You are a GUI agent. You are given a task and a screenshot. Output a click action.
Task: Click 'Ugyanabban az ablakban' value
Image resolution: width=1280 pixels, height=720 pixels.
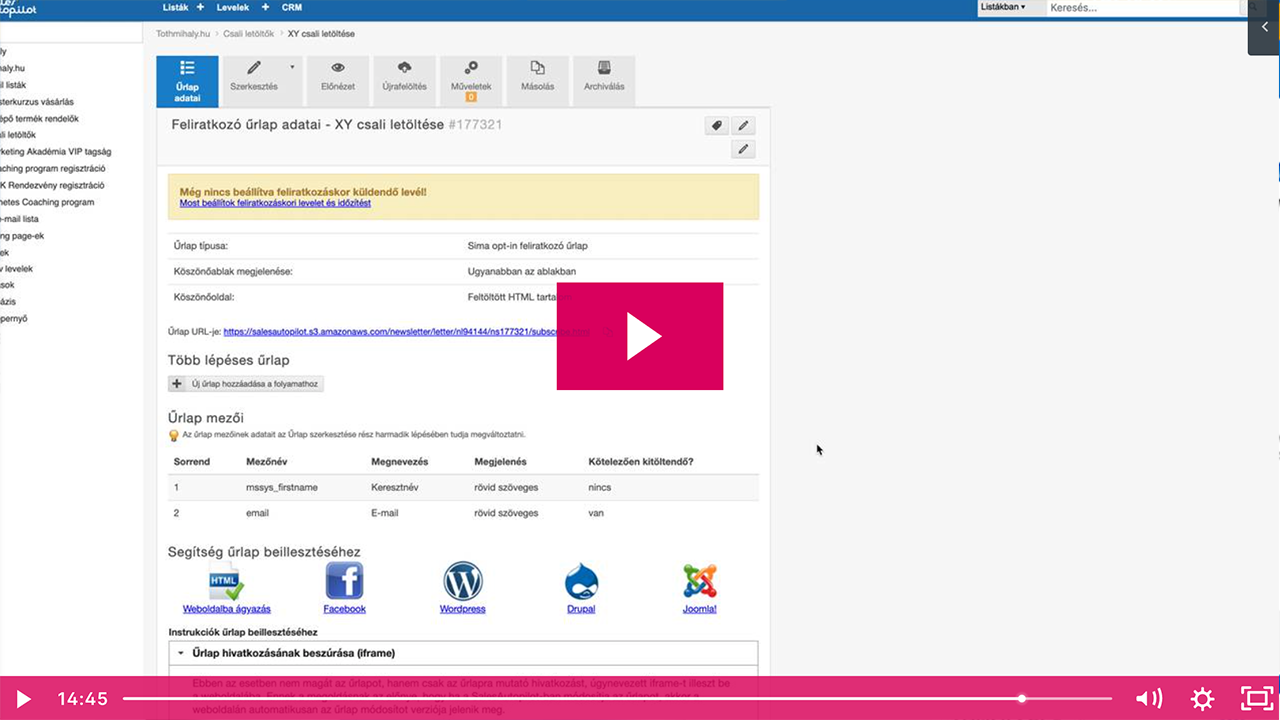click(x=522, y=271)
